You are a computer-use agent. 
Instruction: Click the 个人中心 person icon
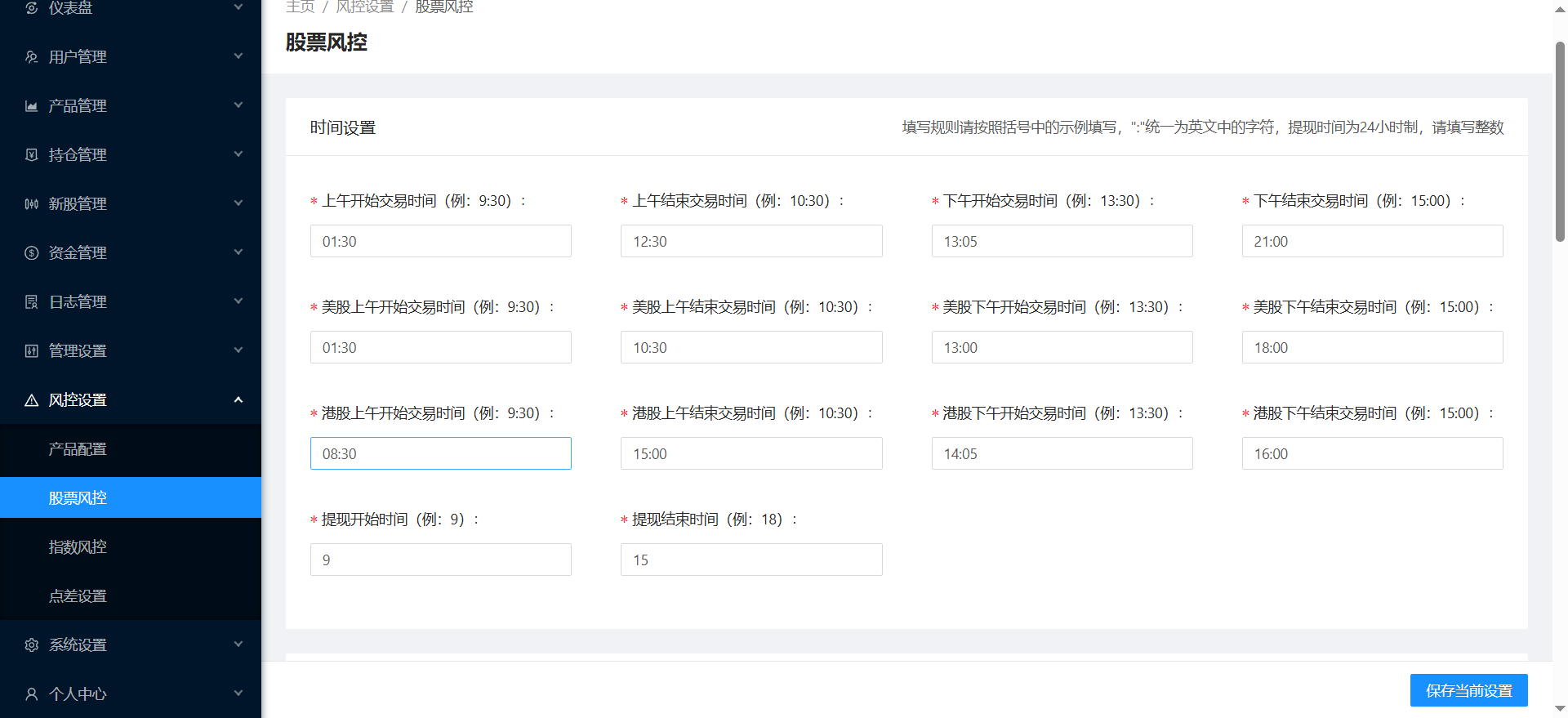click(31, 693)
